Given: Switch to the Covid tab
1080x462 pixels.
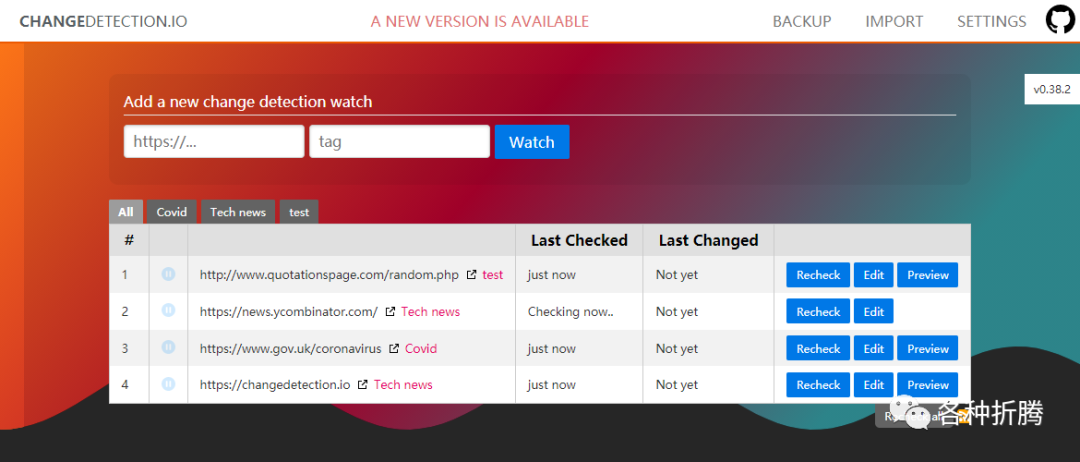Looking at the screenshot, I should click(172, 212).
